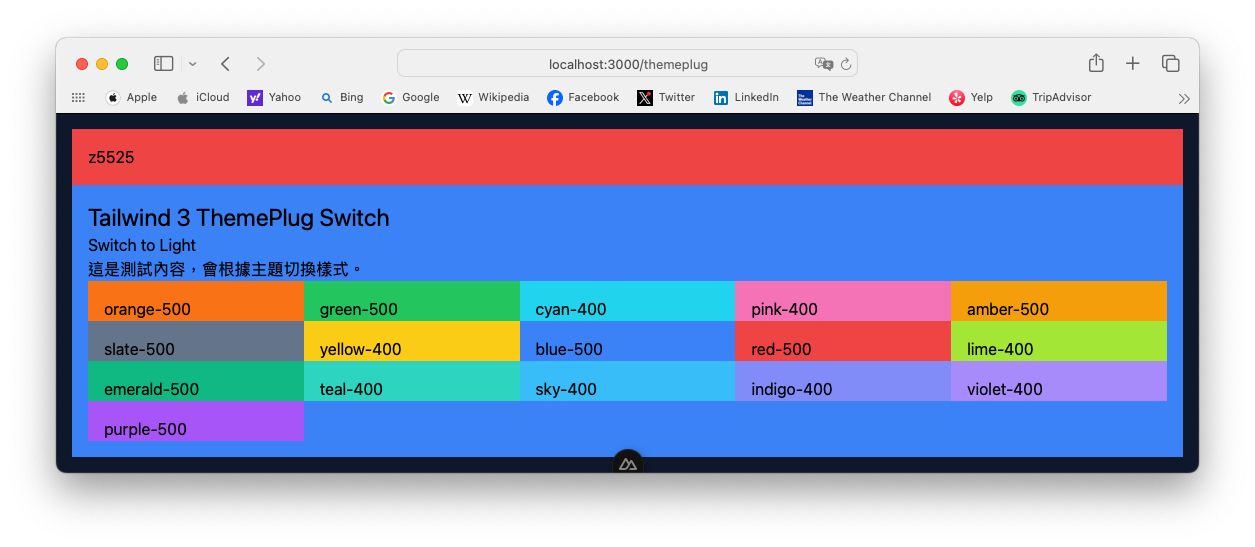Image resolution: width=1255 pixels, height=547 pixels.
Task: Click Switch to Light theme toggle
Action: click(x=142, y=245)
